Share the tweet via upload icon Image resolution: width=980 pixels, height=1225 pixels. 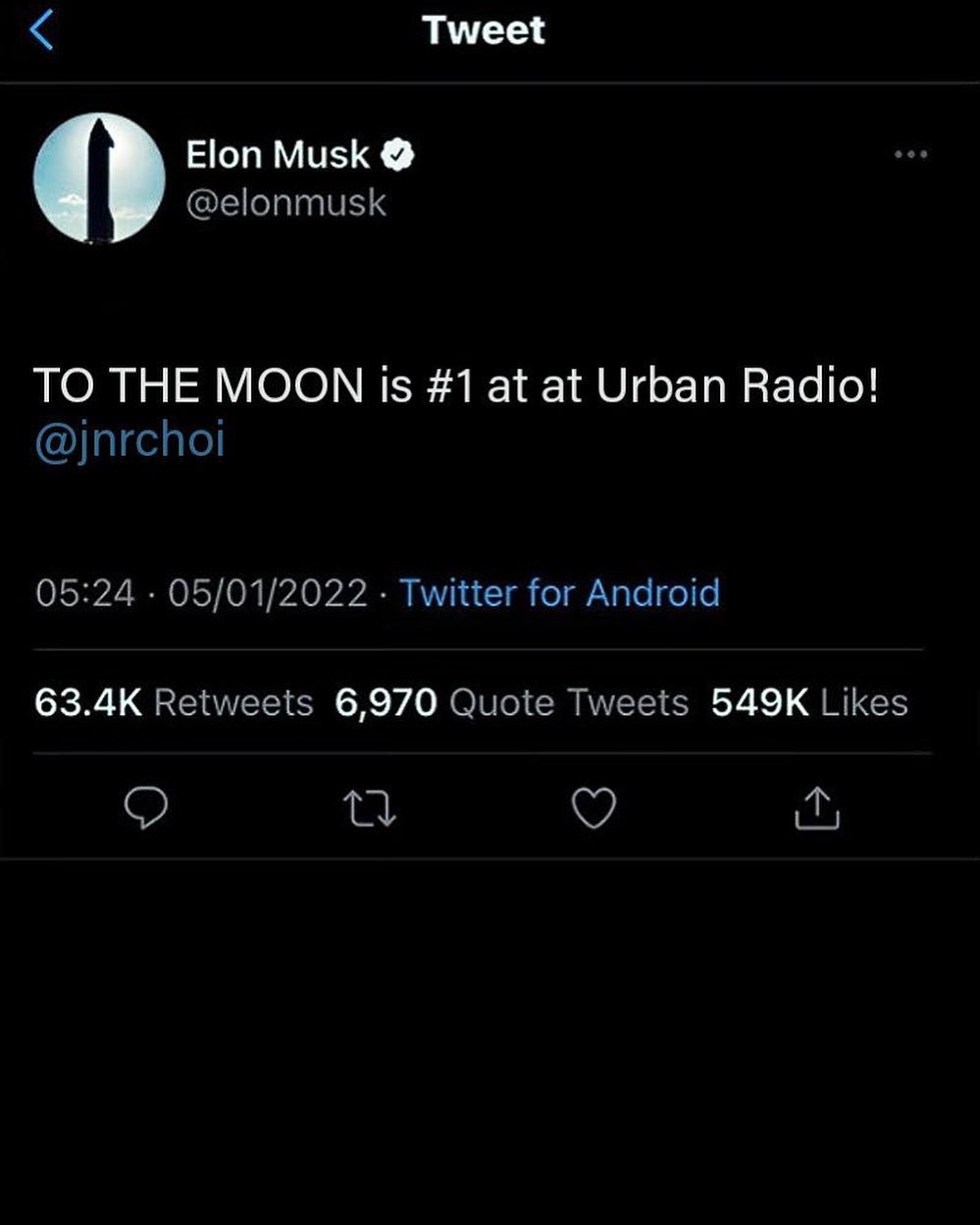(816, 808)
